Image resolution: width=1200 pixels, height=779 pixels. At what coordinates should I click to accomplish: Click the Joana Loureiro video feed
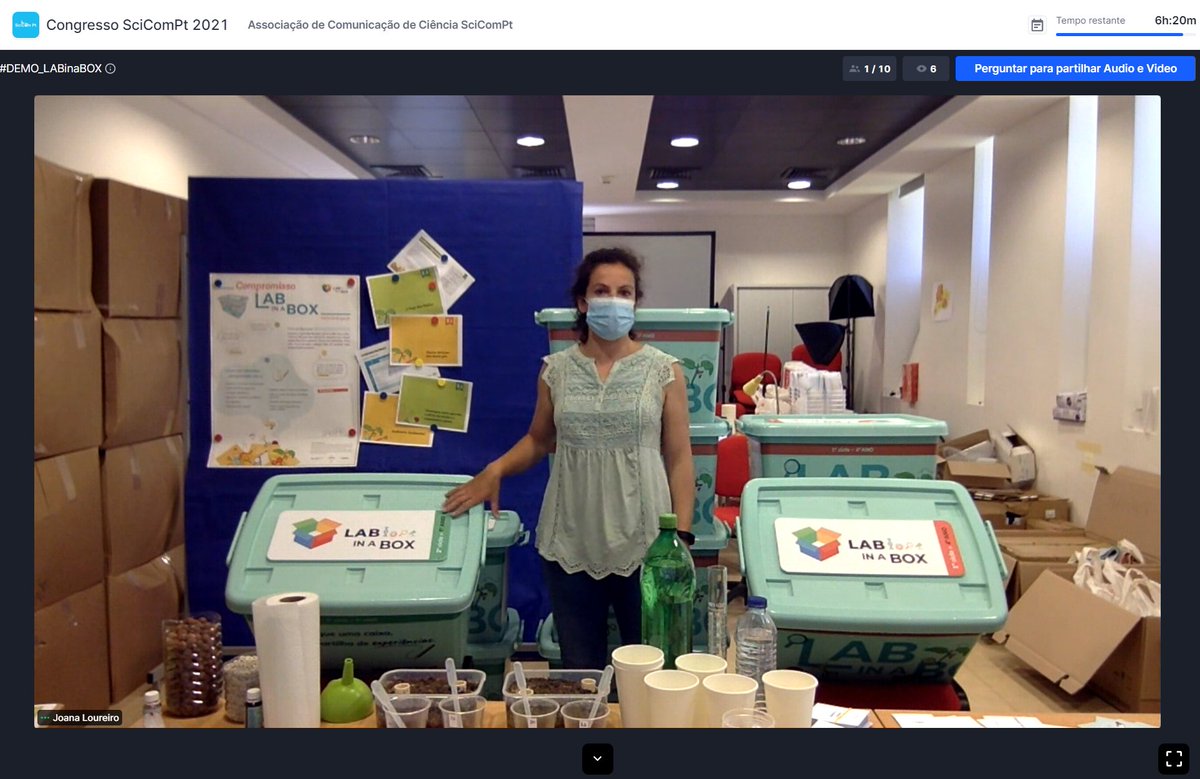597,411
